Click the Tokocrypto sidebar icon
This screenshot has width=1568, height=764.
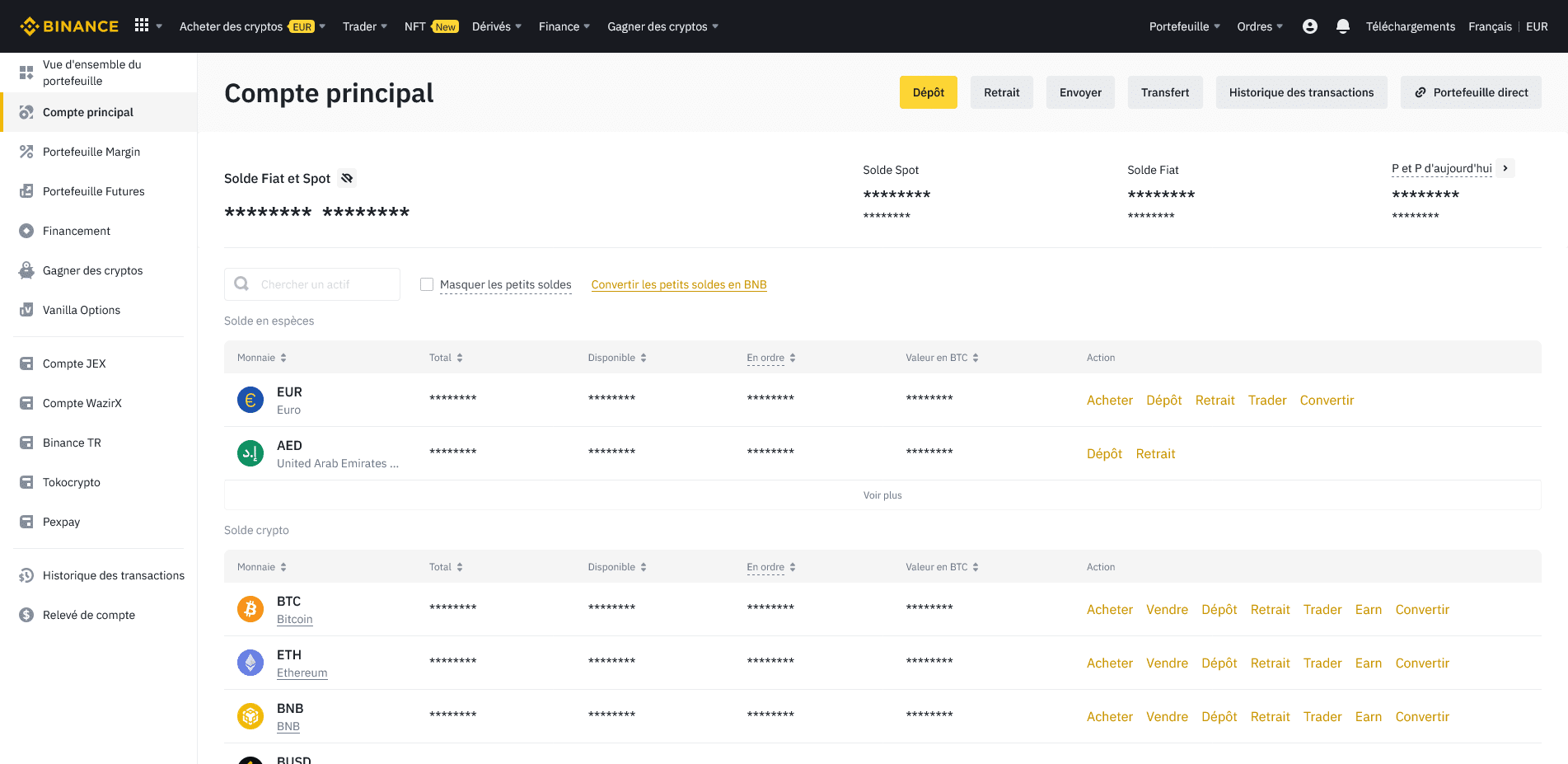[26, 482]
